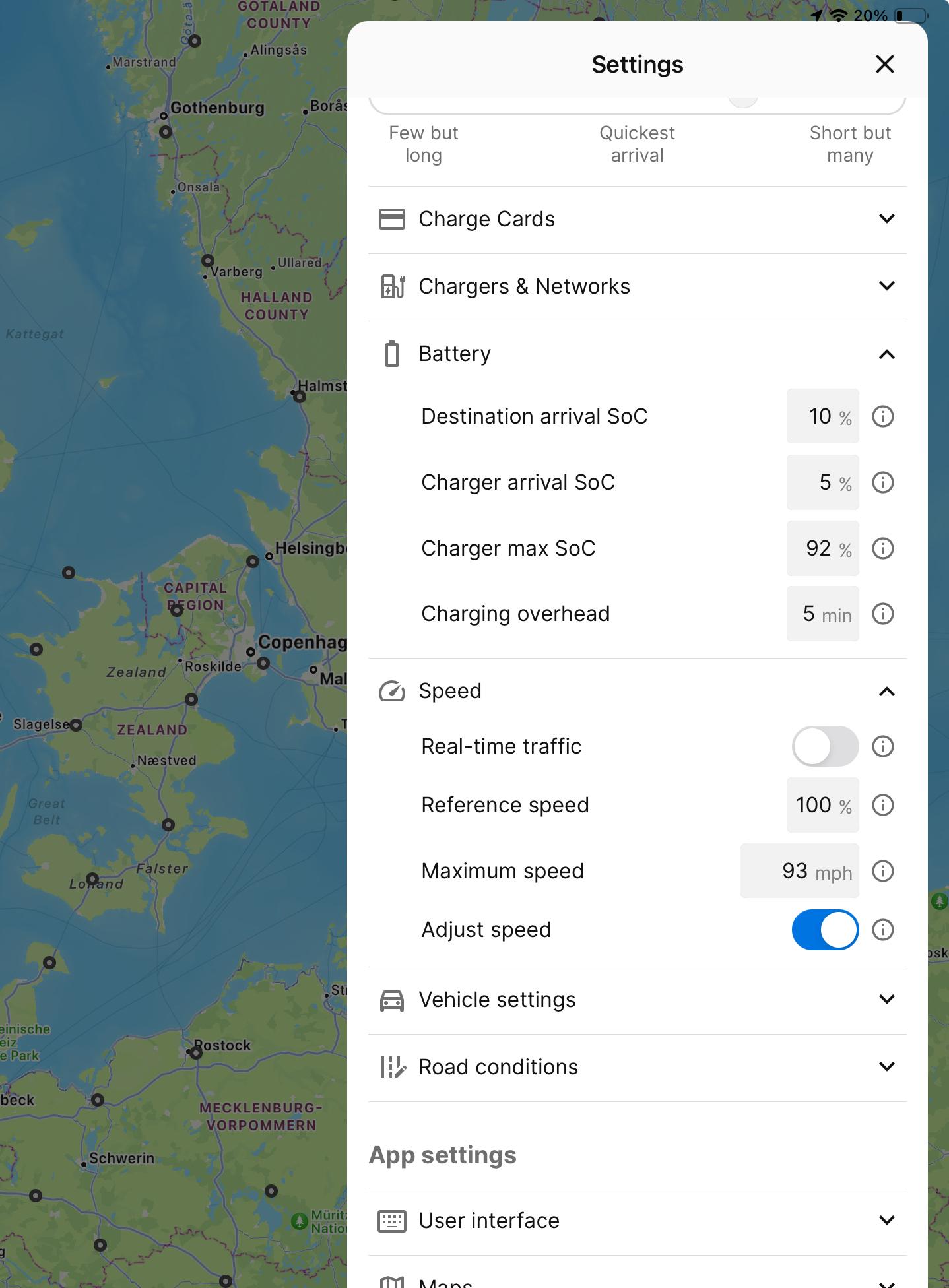Viewport: 949px width, 1288px height.
Task: Click the battery indicator in status bar
Action: [911, 15]
